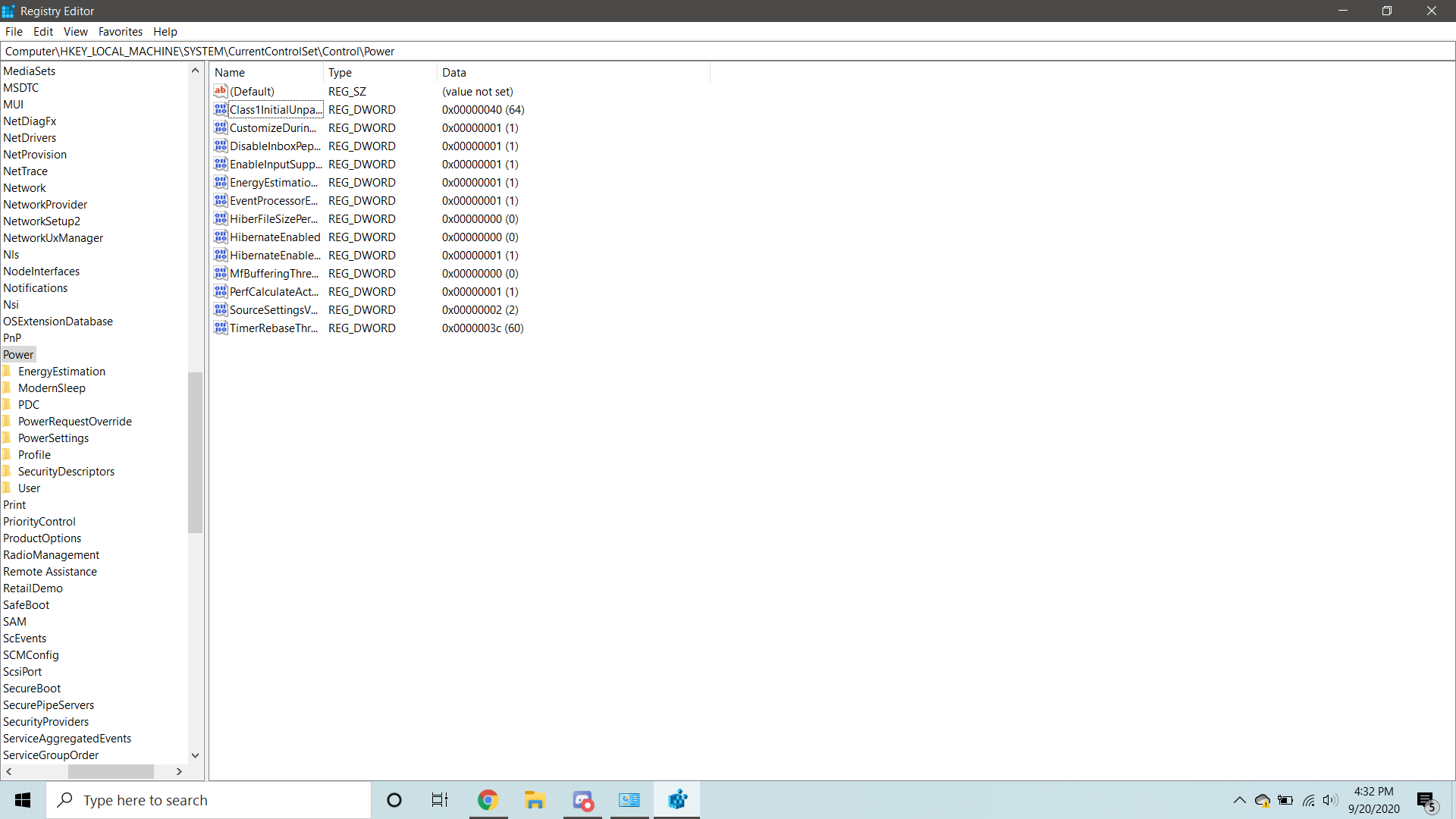Viewport: 1456px width, 819px height.
Task: Select the SafeBoot key
Action: click(x=27, y=604)
